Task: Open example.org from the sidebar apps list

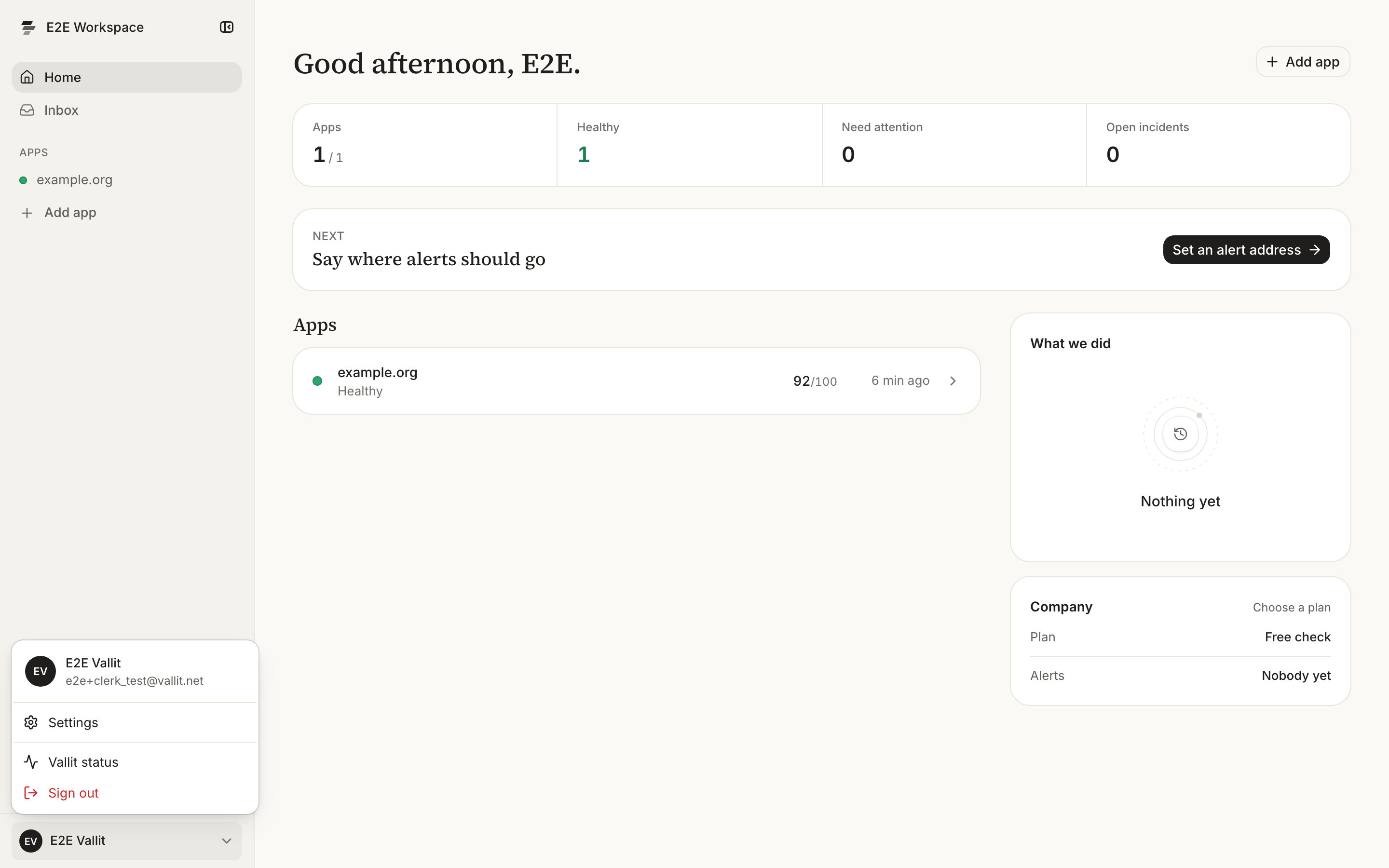Action: pos(127,180)
